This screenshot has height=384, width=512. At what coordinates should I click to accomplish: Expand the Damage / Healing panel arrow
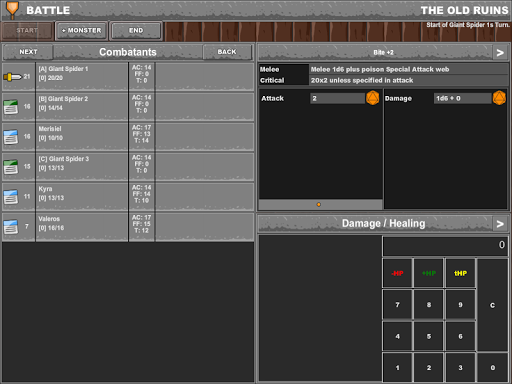point(500,224)
